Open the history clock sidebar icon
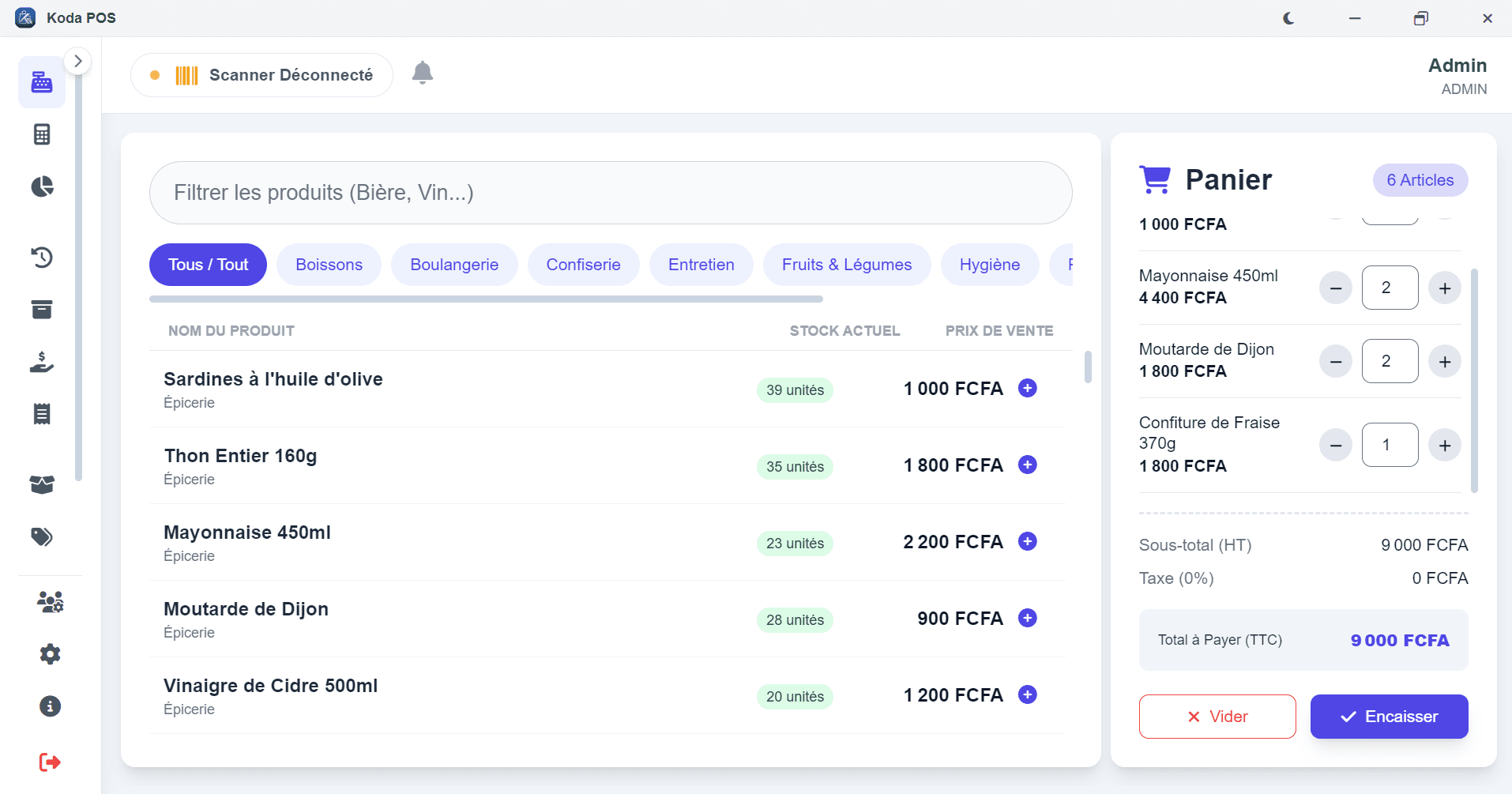The width and height of the screenshot is (1512, 794). 42,257
